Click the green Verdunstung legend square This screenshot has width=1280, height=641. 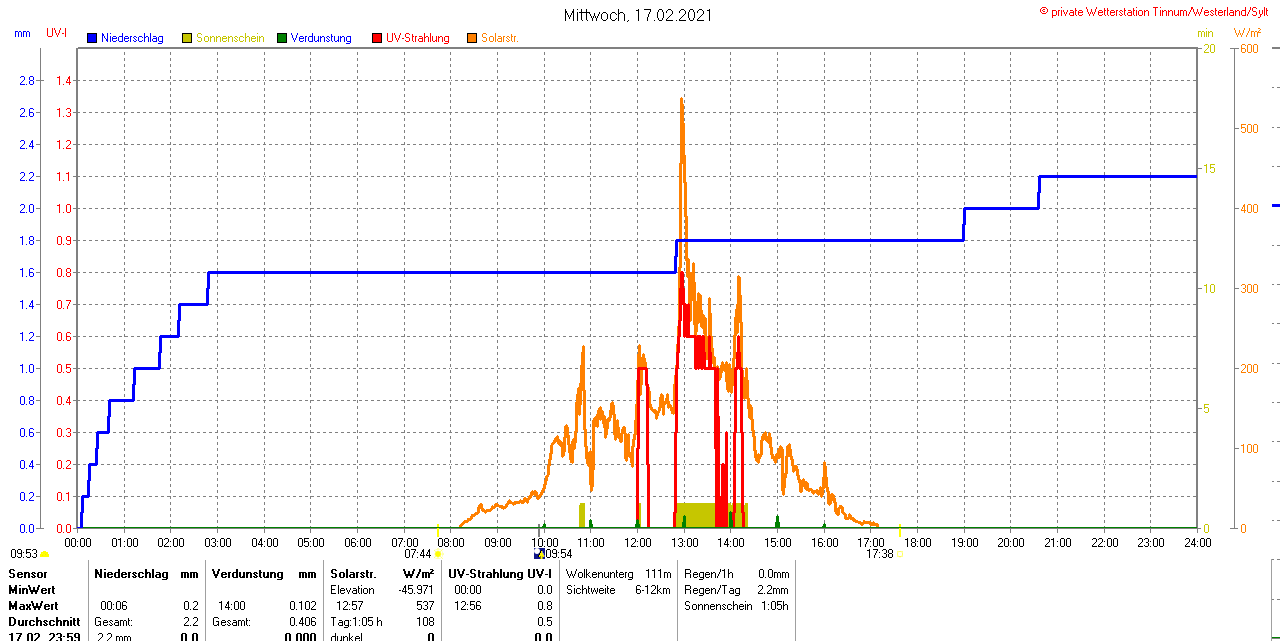[x=282, y=38]
